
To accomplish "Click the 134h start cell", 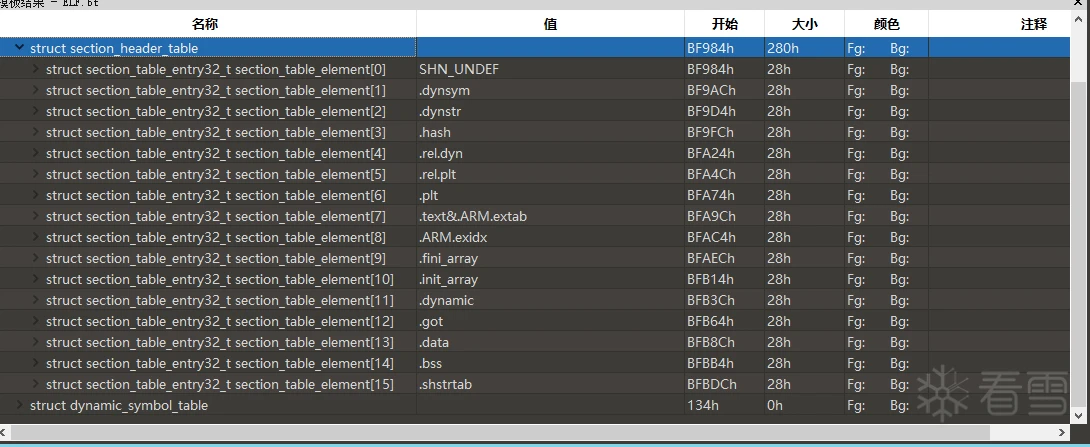I will 724,405.
